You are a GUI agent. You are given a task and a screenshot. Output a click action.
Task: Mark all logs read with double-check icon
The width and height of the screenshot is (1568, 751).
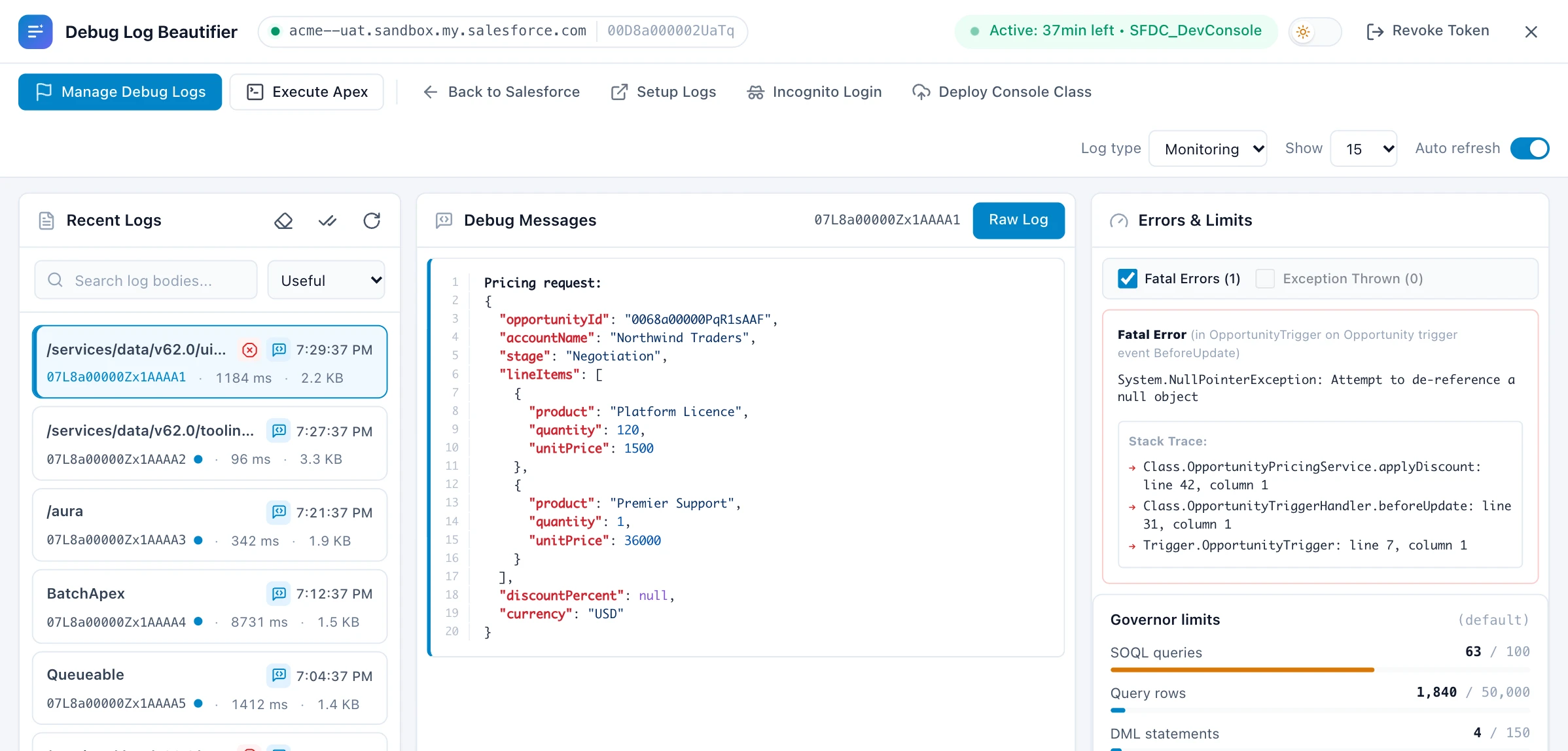[x=327, y=221]
